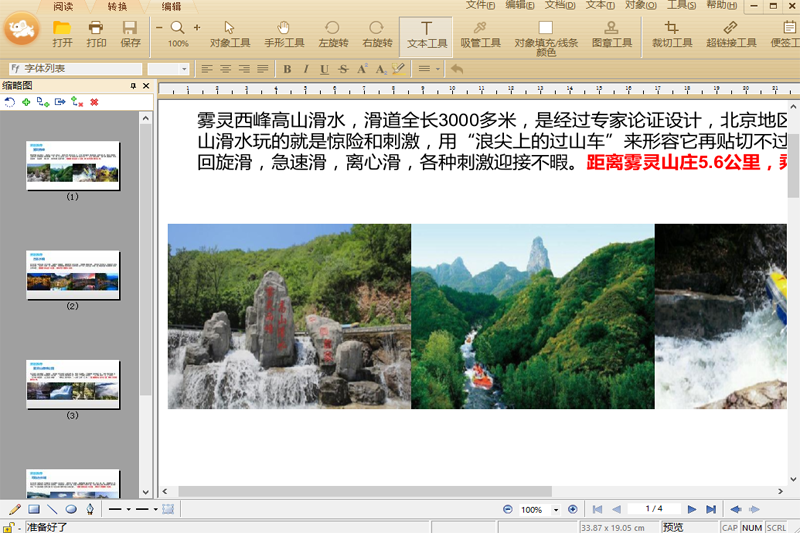The width and height of the screenshot is (800, 533).
Task: Select the 对象工具 object tool
Action: point(230,34)
